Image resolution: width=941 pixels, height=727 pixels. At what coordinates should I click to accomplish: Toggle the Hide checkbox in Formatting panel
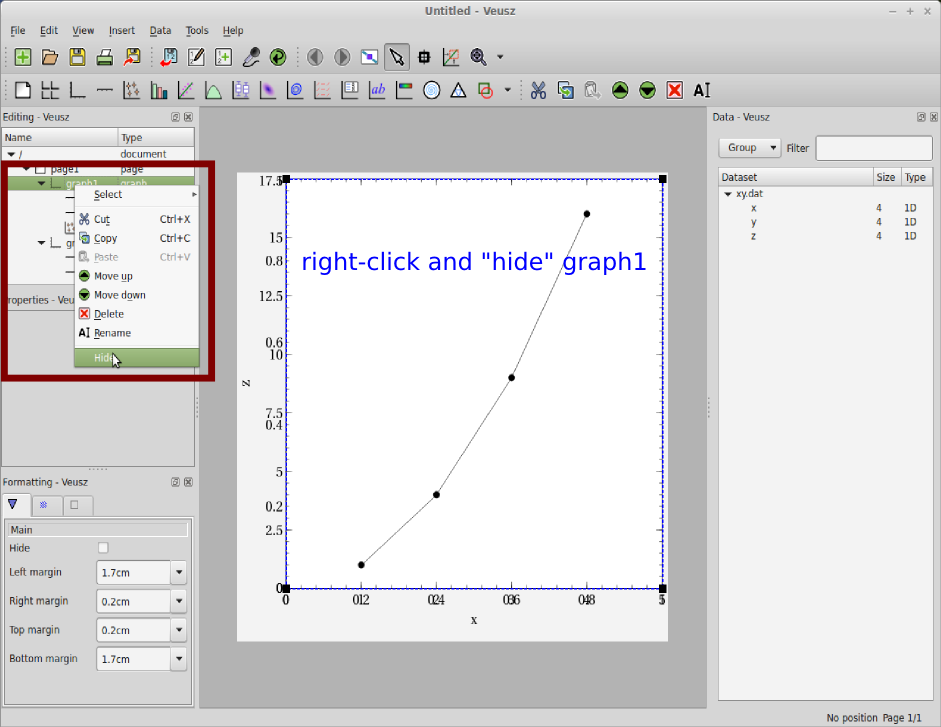(102, 548)
